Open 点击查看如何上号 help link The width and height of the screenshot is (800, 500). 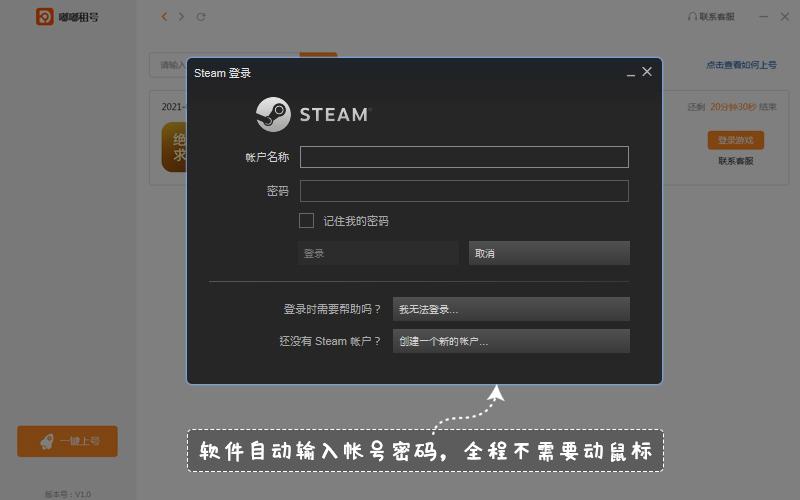pyautogui.click(x=741, y=65)
